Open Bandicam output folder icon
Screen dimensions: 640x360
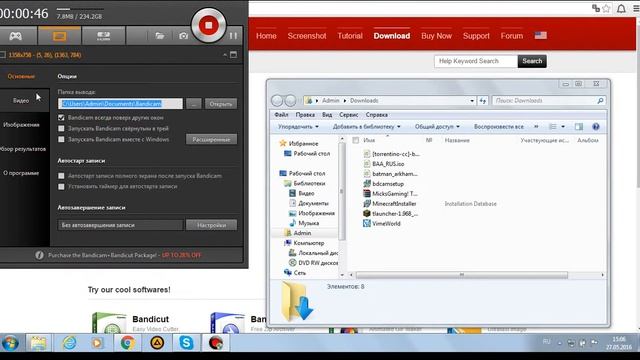160,36
